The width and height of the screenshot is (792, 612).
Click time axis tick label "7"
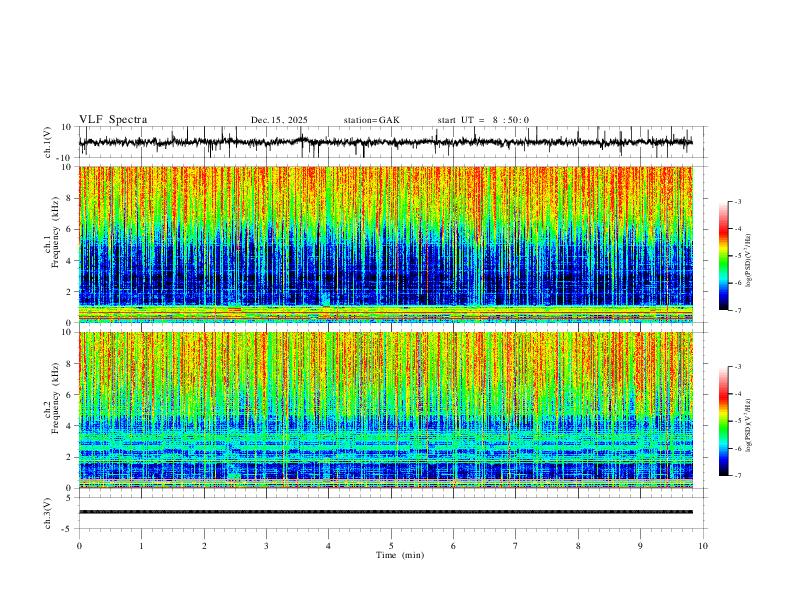(516, 546)
